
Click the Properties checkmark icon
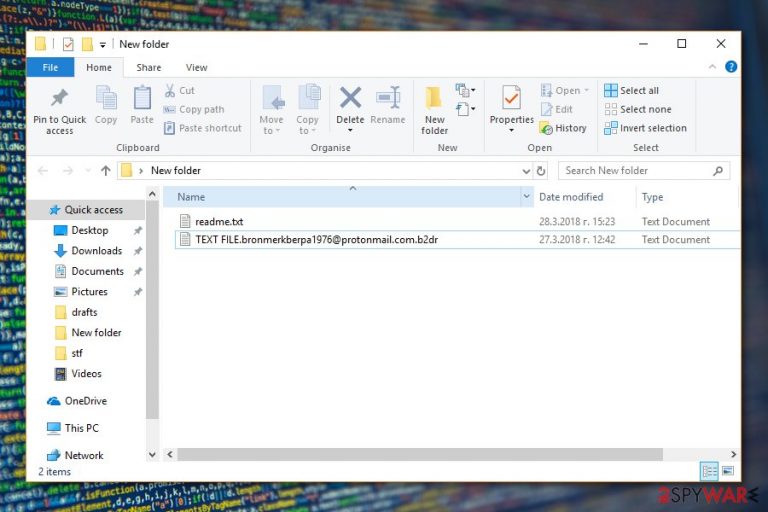[511, 97]
